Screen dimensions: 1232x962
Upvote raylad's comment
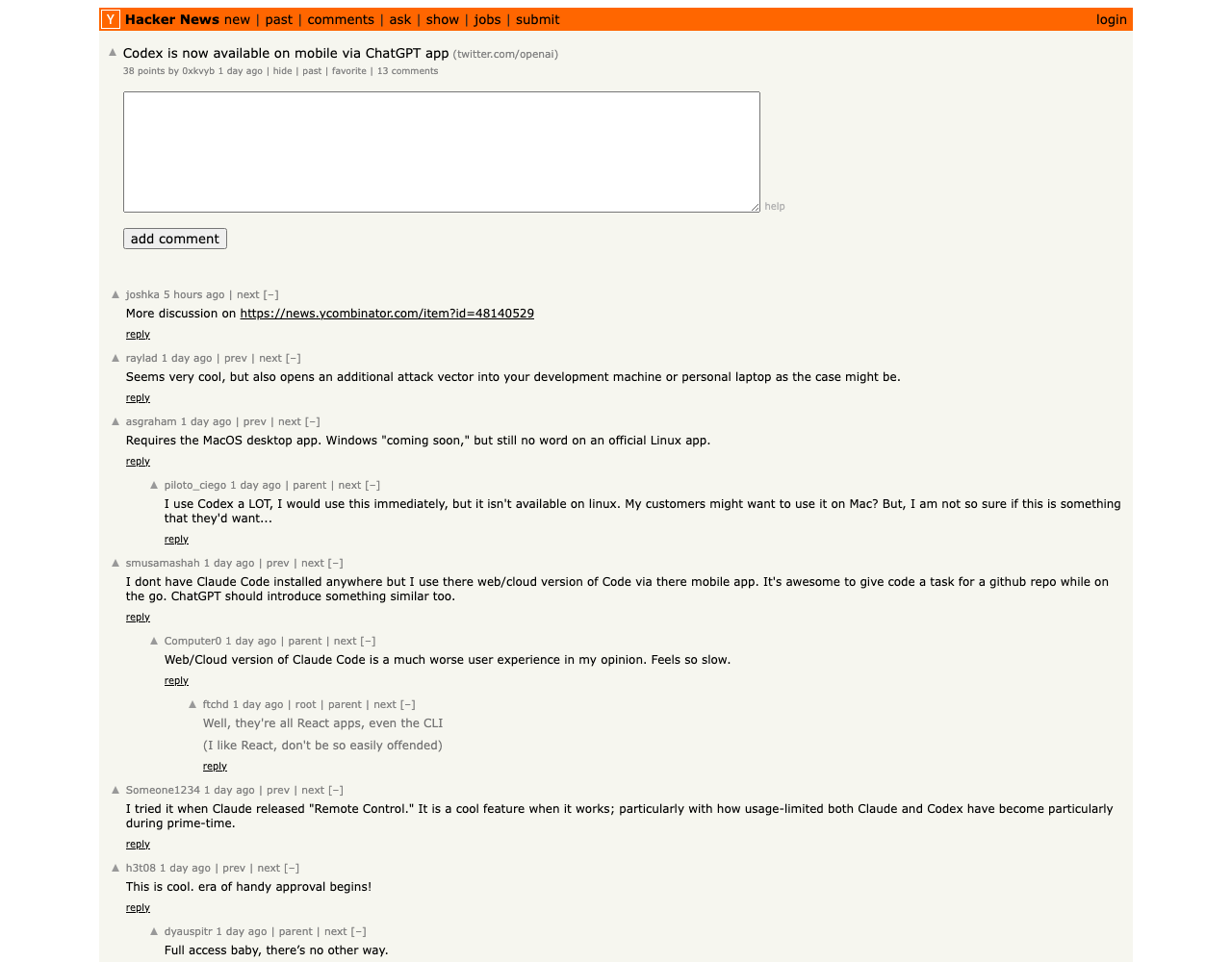pos(115,358)
